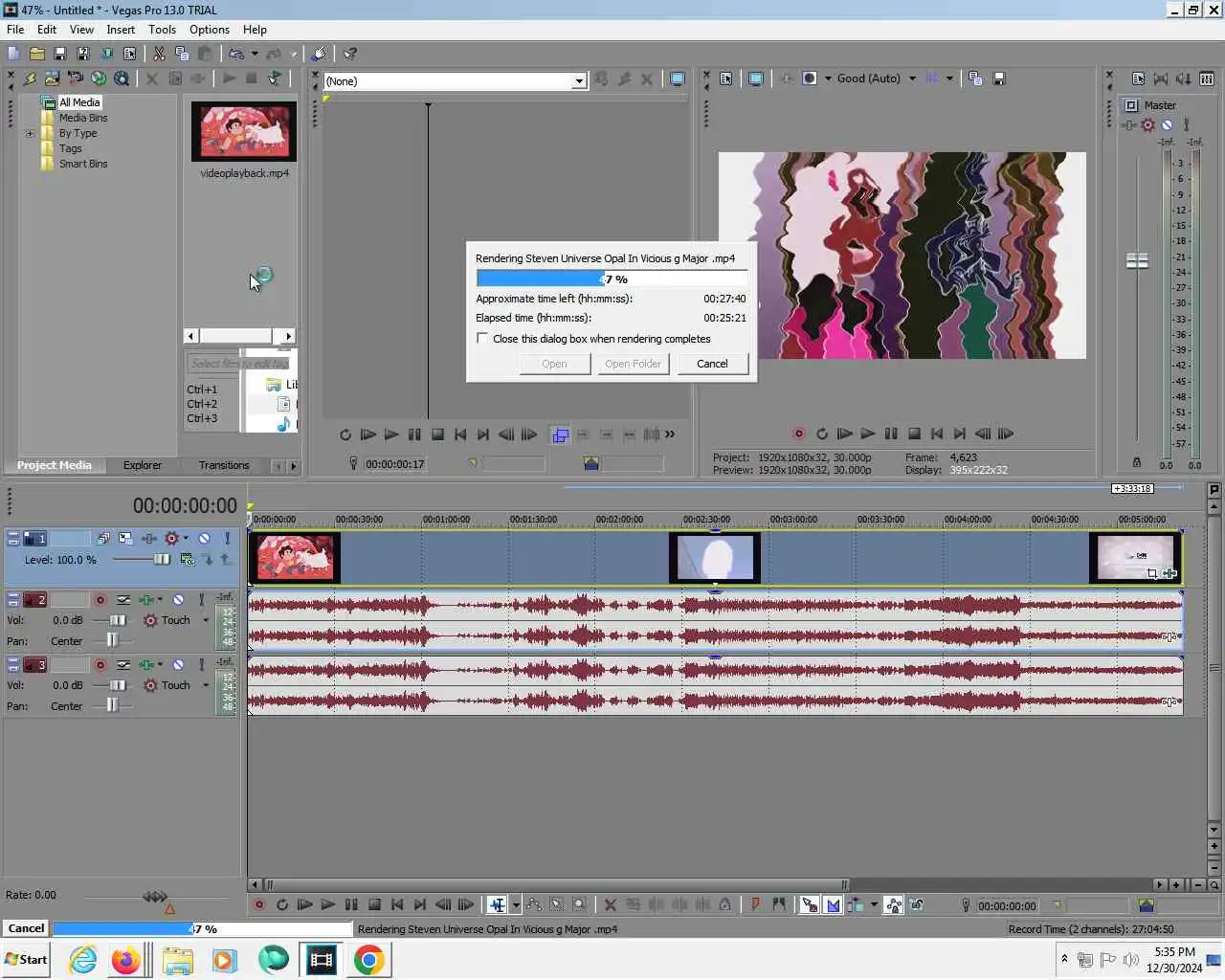The width and height of the screenshot is (1225, 980).
Task: Open the (None) trimmer media dropdown
Action: (x=579, y=81)
